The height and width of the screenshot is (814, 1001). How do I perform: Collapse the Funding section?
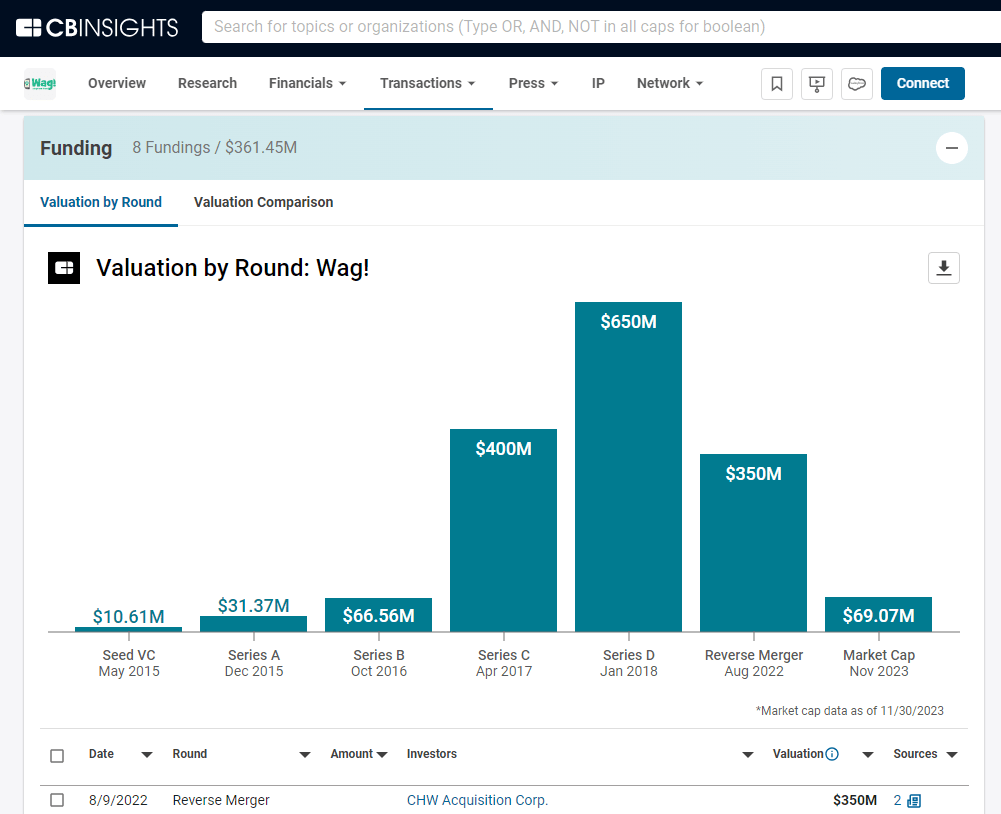951,148
